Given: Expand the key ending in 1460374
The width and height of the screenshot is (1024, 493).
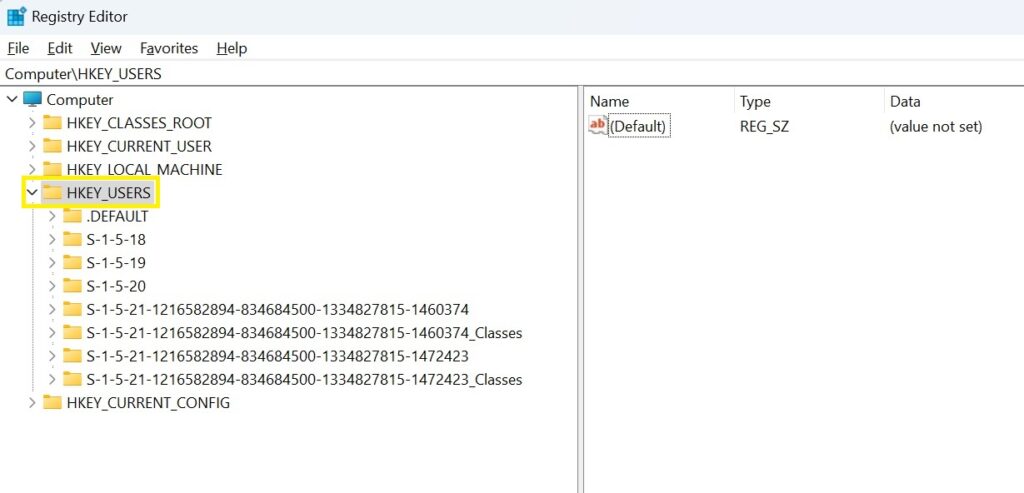Looking at the screenshot, I should [52, 310].
